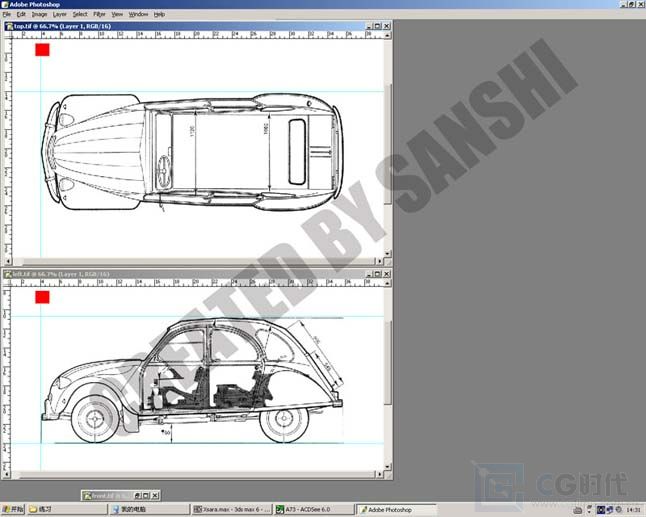The height and width of the screenshot is (517, 646).
Task: Open the Layer menu
Action: (60, 14)
